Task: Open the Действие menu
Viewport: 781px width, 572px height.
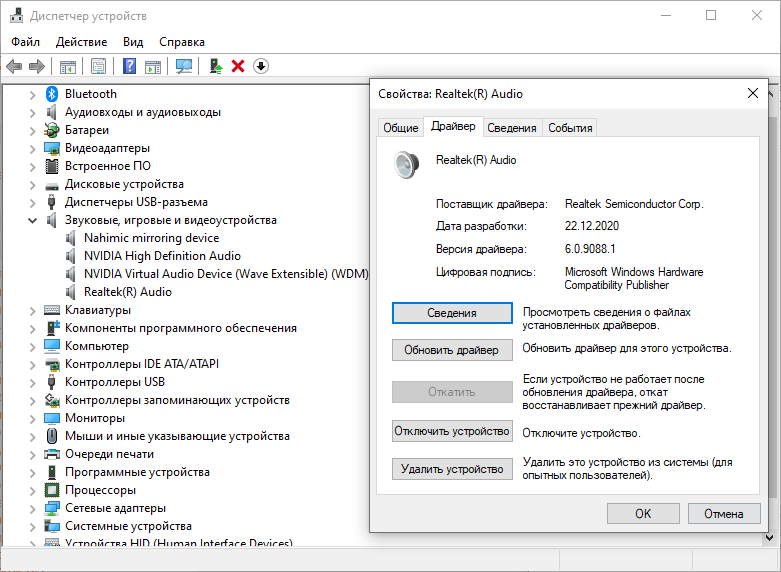Action: tap(81, 42)
